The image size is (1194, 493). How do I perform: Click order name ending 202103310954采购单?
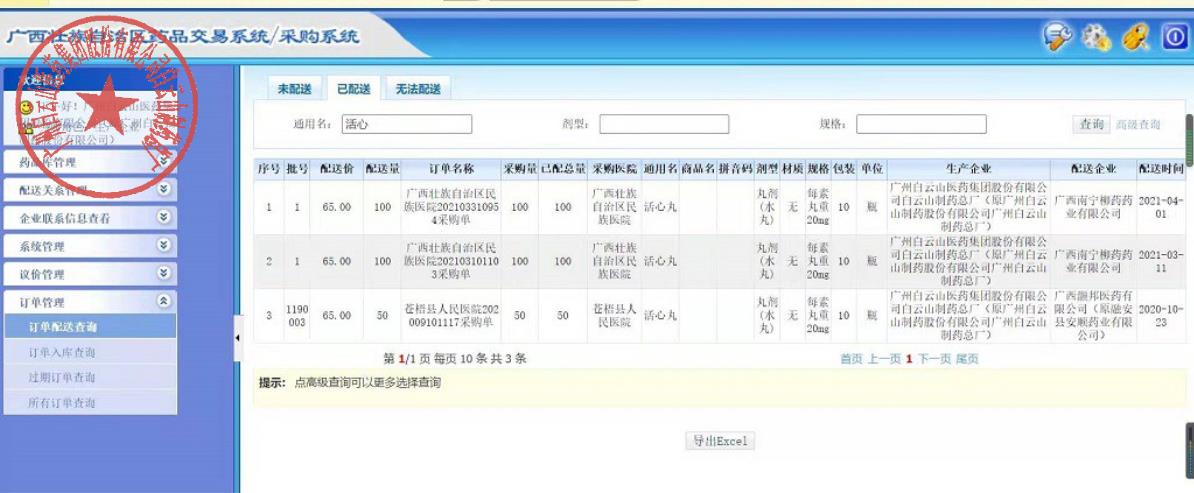[452, 208]
